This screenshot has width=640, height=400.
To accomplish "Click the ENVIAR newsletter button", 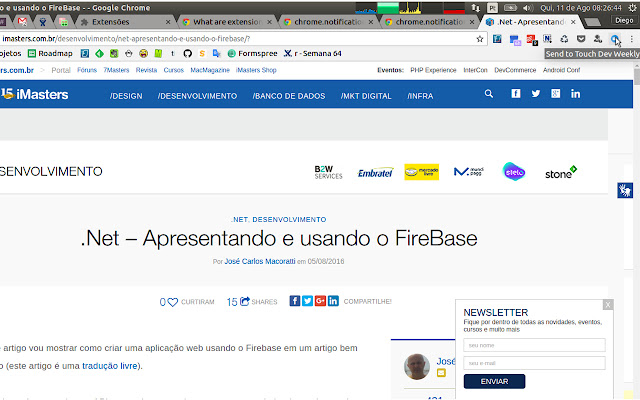I will (494, 381).
